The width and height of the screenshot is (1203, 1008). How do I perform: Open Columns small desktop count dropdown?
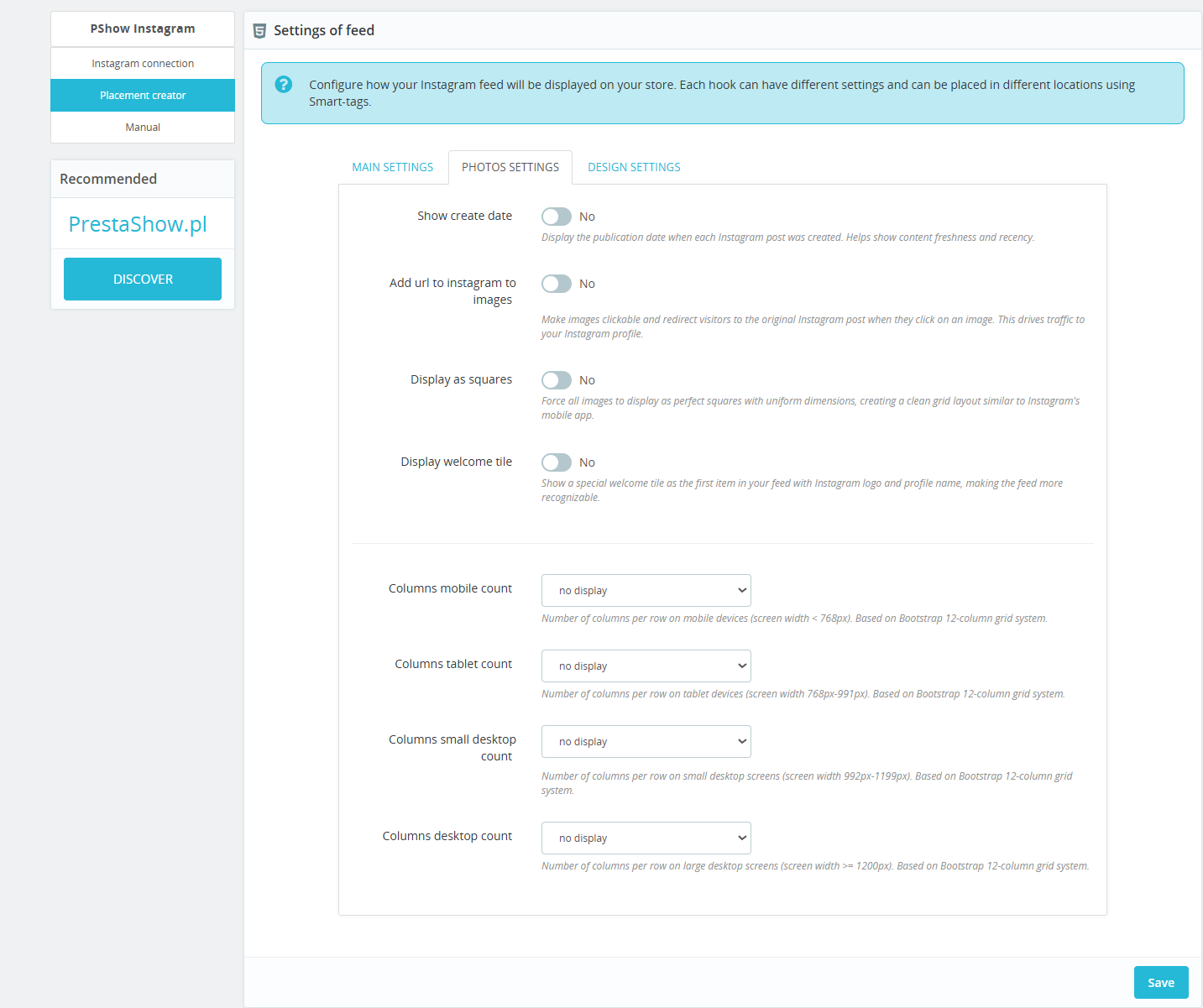(646, 741)
